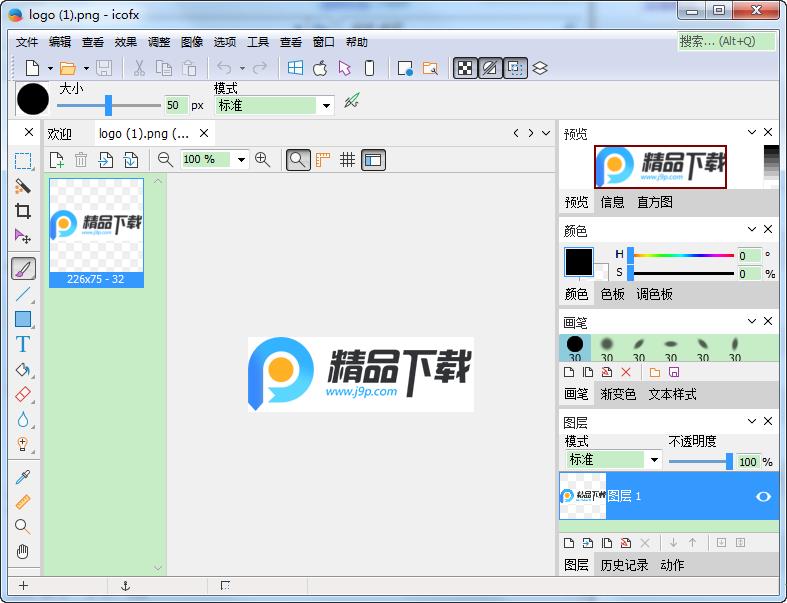Open the new file dropdown arrow

[50, 68]
